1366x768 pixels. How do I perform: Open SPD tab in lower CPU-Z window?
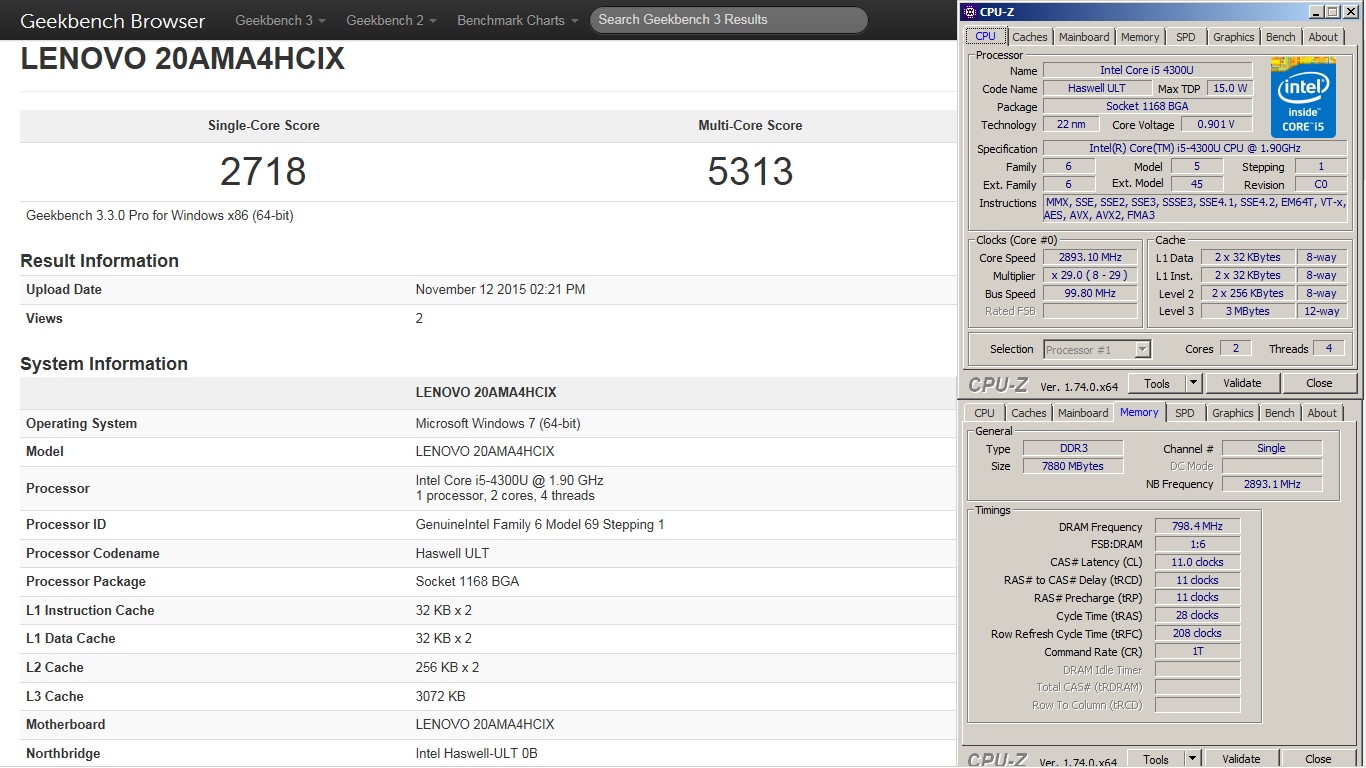[x=1185, y=413]
